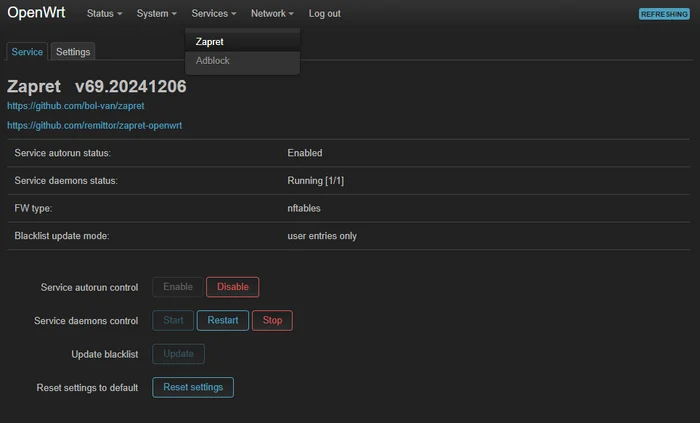The width and height of the screenshot is (700, 423).
Task: Click the Update blacklist button
Action: (179, 354)
